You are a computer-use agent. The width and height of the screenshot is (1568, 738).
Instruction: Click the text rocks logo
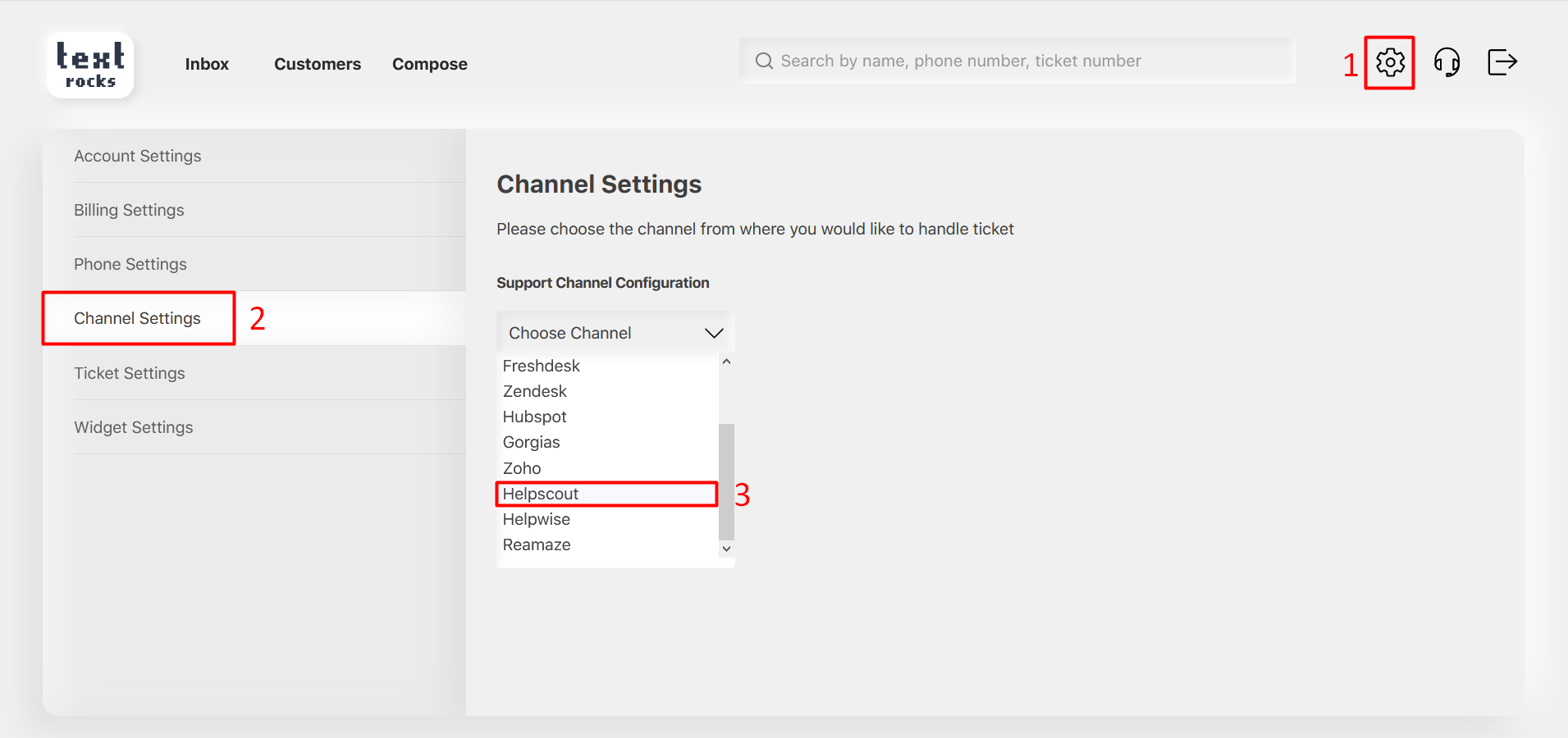(x=90, y=66)
